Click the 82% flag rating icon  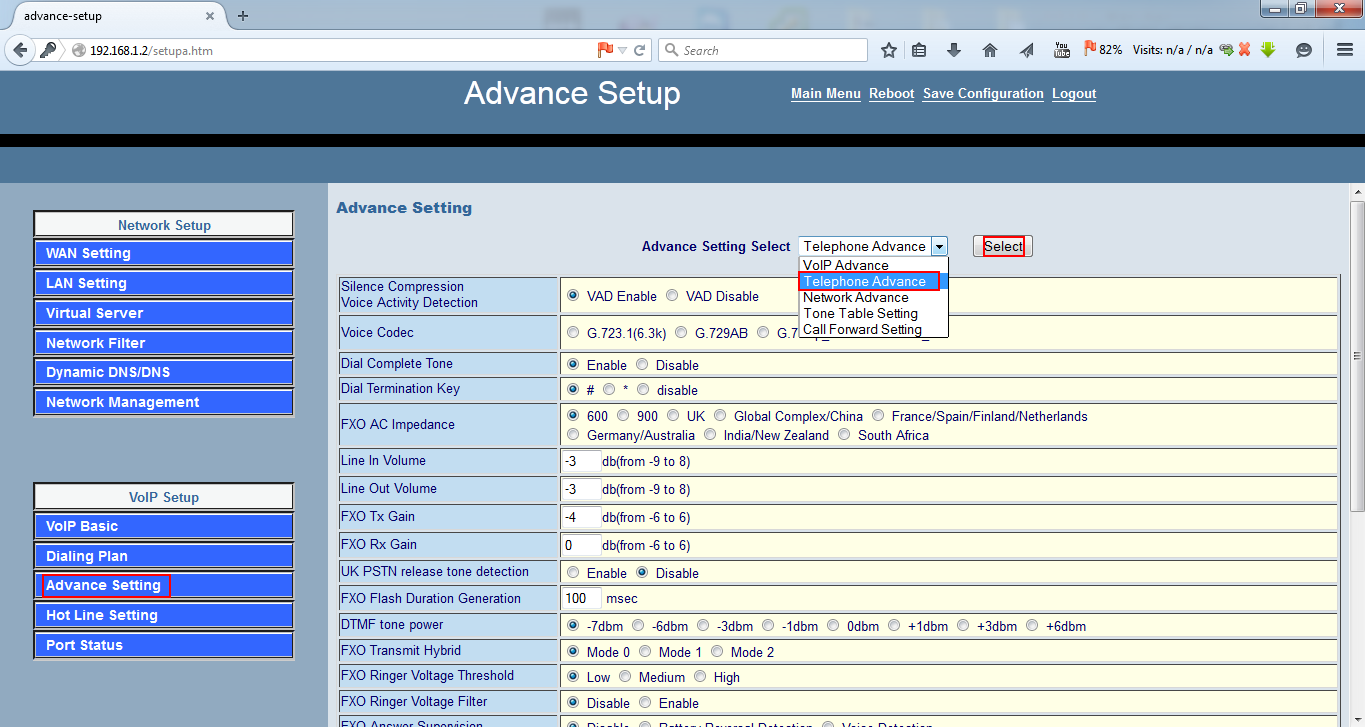click(x=1102, y=49)
